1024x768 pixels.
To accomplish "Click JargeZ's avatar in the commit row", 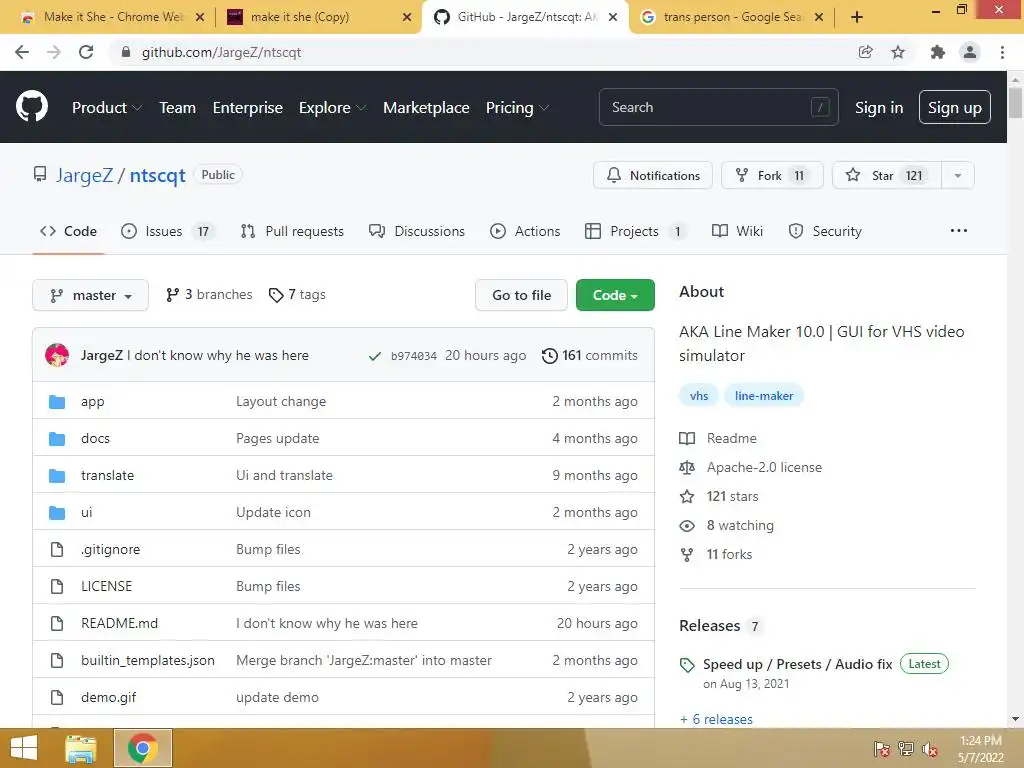I will tap(57, 355).
